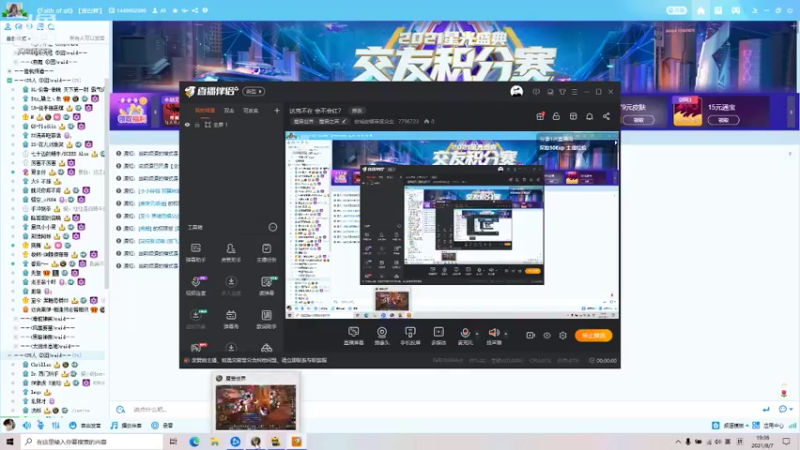Expand speaker options arrow
The height and width of the screenshot is (450, 800).
point(506,334)
